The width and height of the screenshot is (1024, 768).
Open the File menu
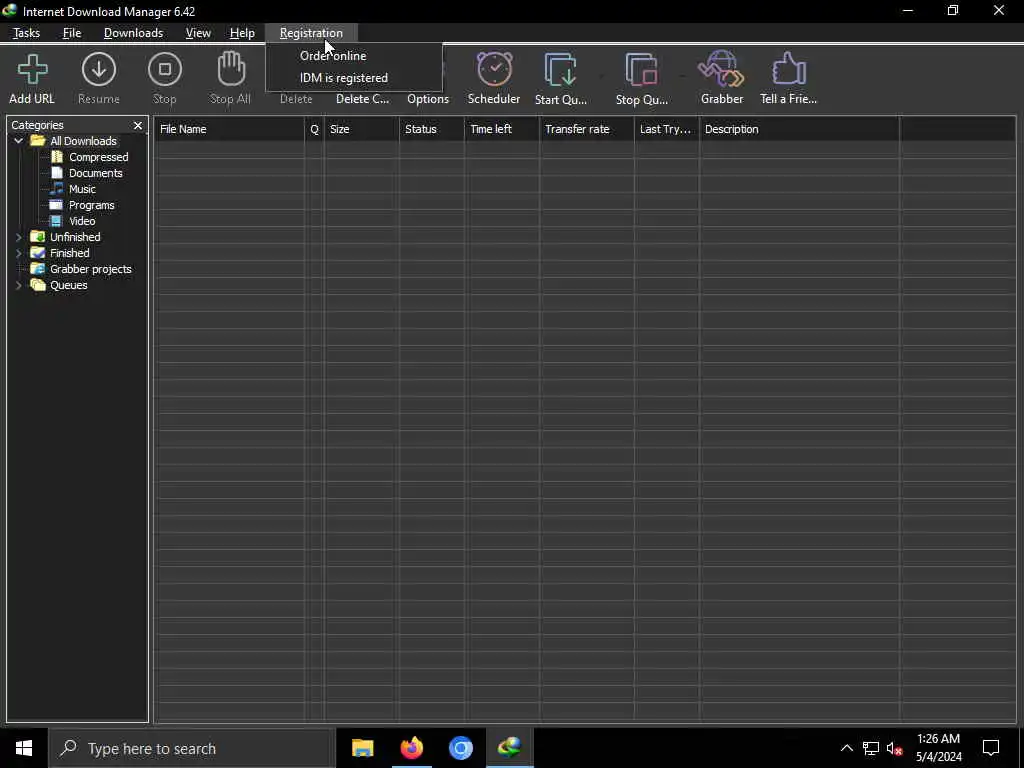pyautogui.click(x=72, y=33)
